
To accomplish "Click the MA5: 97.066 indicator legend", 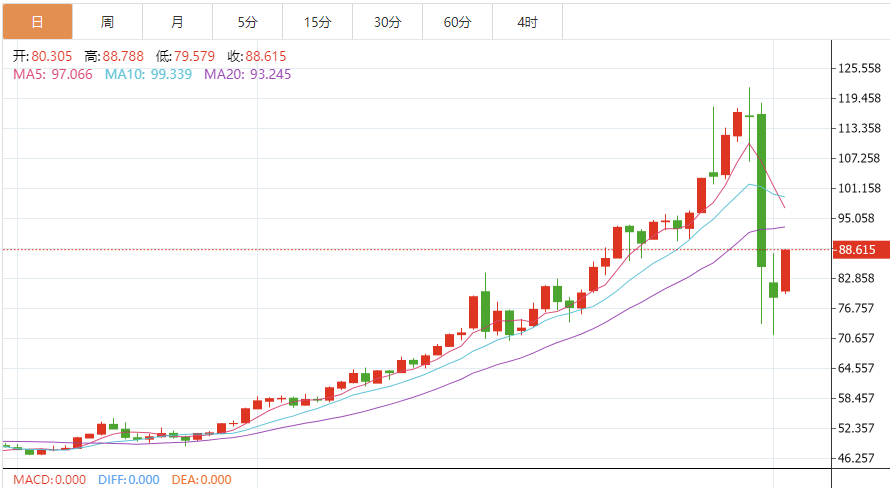I will [52, 74].
